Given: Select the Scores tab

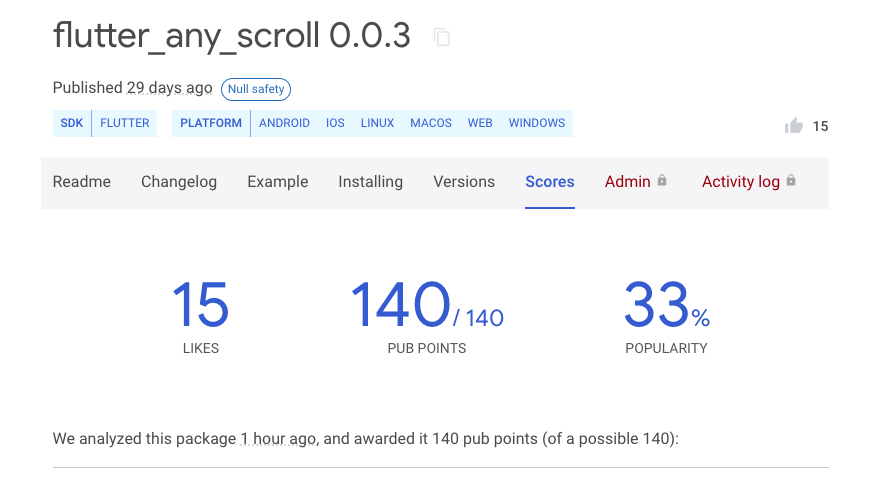Looking at the screenshot, I should 550,182.
